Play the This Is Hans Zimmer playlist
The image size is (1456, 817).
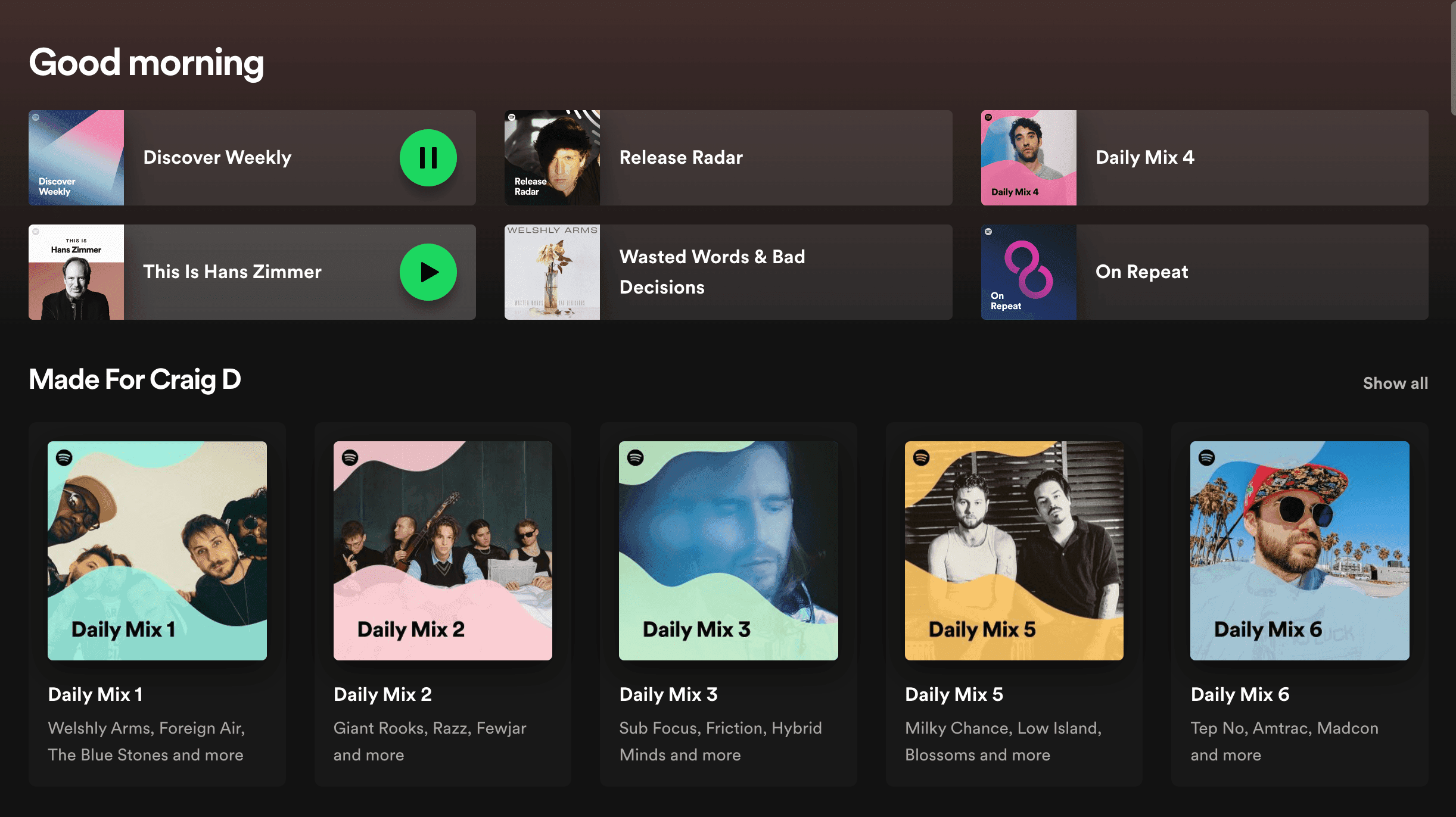click(x=428, y=272)
